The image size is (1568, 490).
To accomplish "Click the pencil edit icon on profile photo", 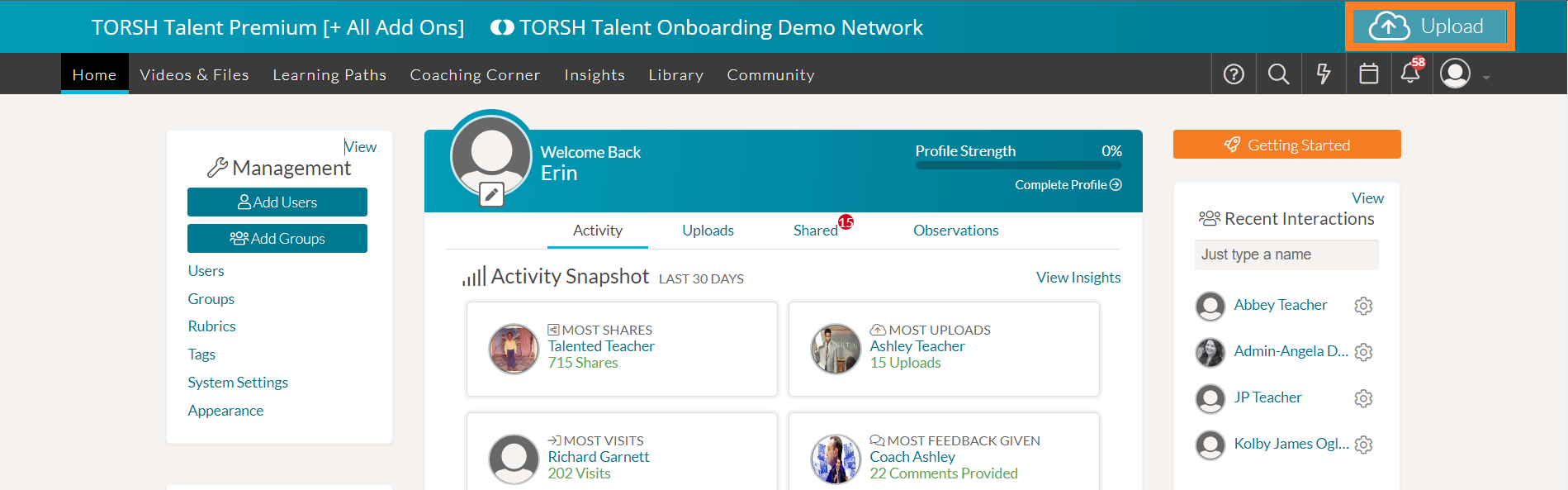I will 491,195.
